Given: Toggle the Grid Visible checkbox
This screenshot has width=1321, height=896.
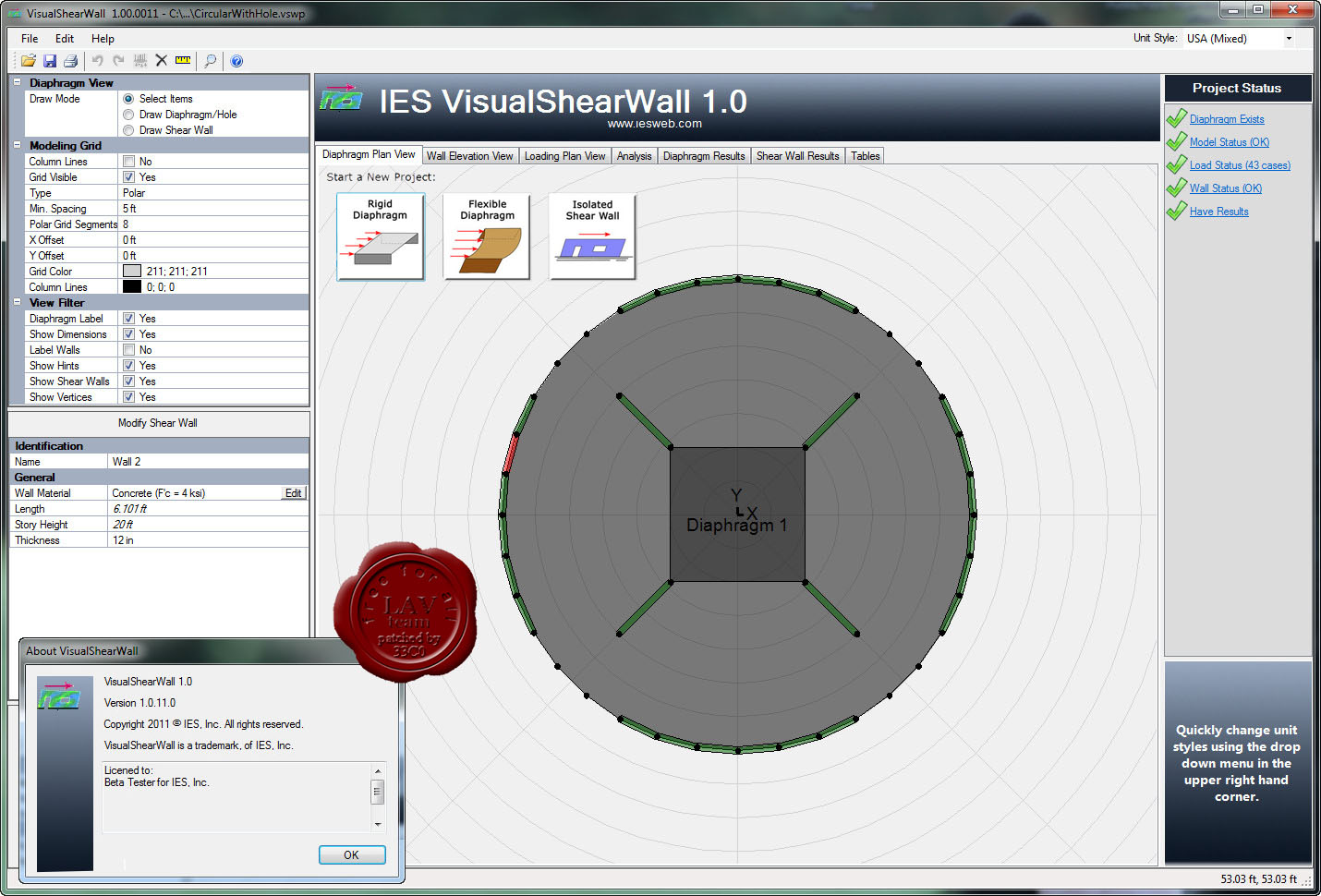Looking at the screenshot, I should click(128, 177).
